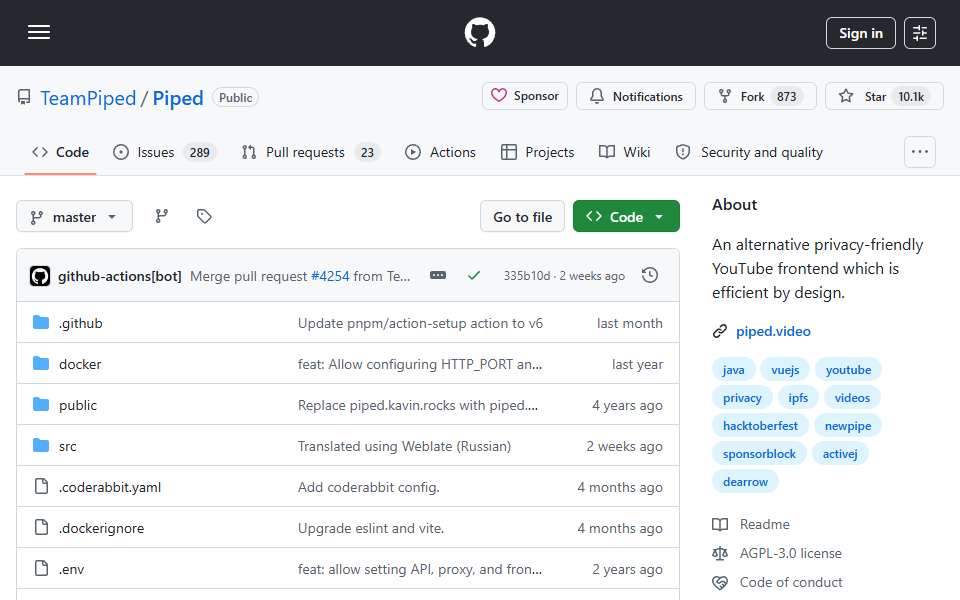Open commit 'Upgrade eslint and vite.'

371,528
